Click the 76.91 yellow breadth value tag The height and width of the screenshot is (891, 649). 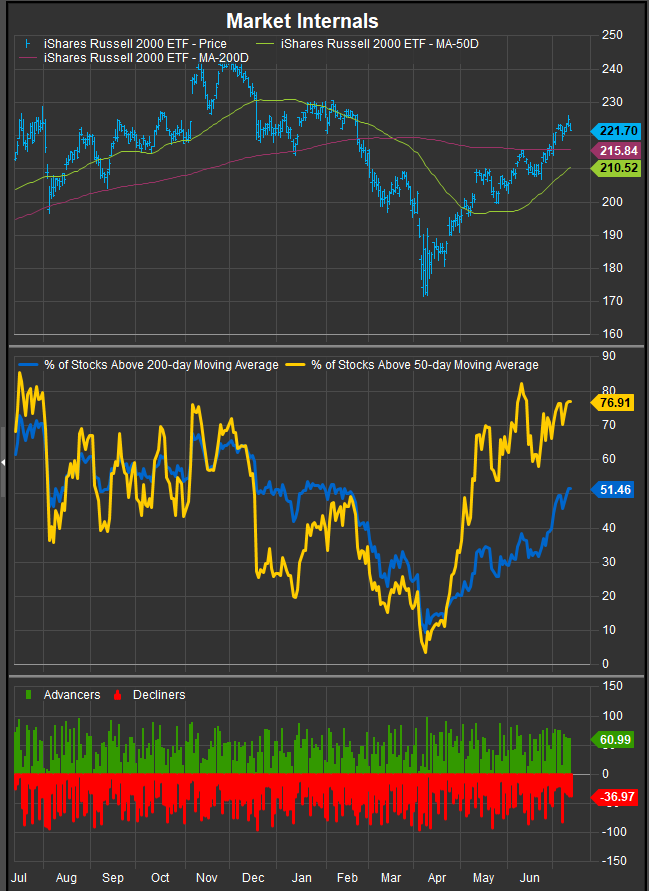pos(617,402)
